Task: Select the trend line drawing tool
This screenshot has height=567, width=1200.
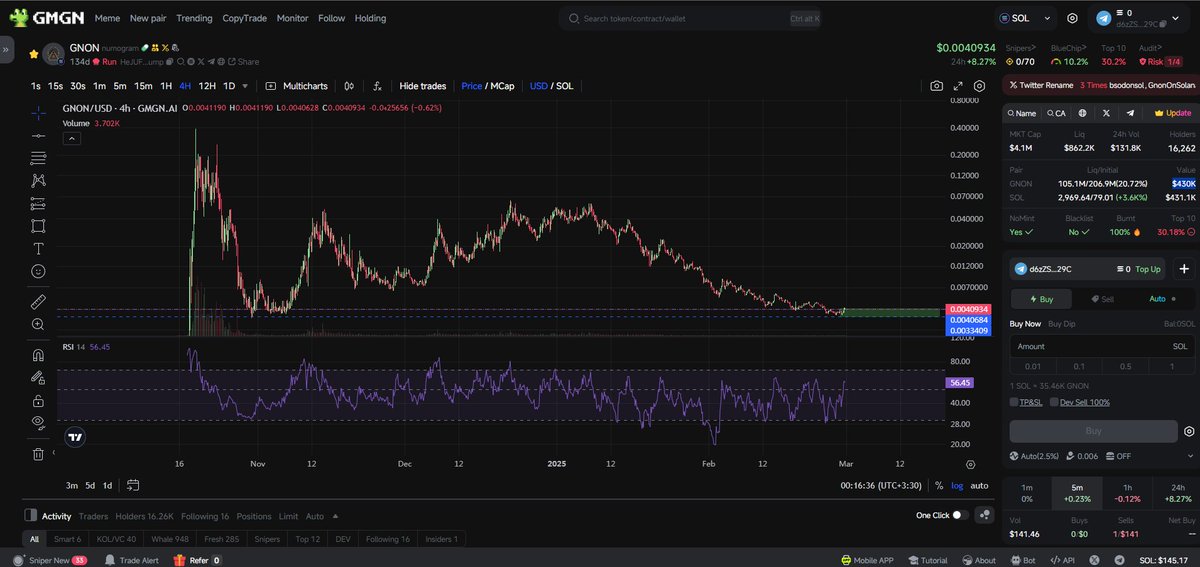Action: (38, 135)
